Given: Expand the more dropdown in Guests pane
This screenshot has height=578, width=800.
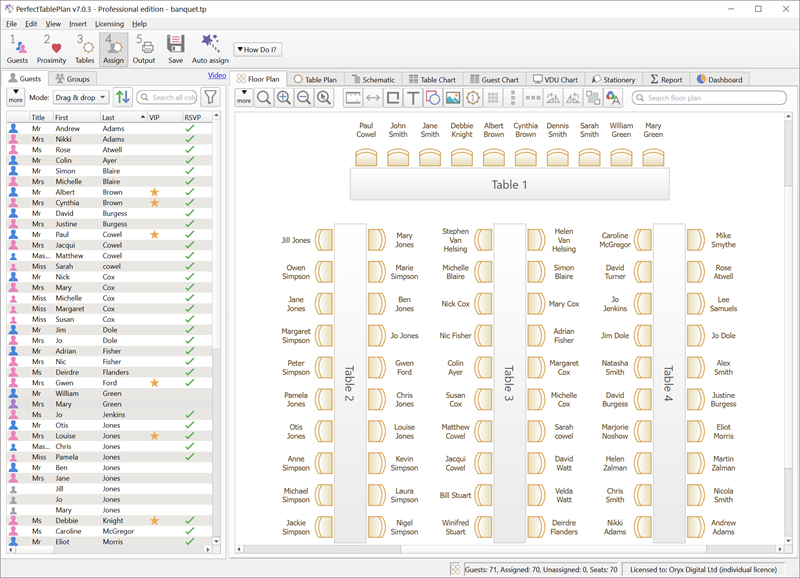Looking at the screenshot, I should [x=15, y=97].
